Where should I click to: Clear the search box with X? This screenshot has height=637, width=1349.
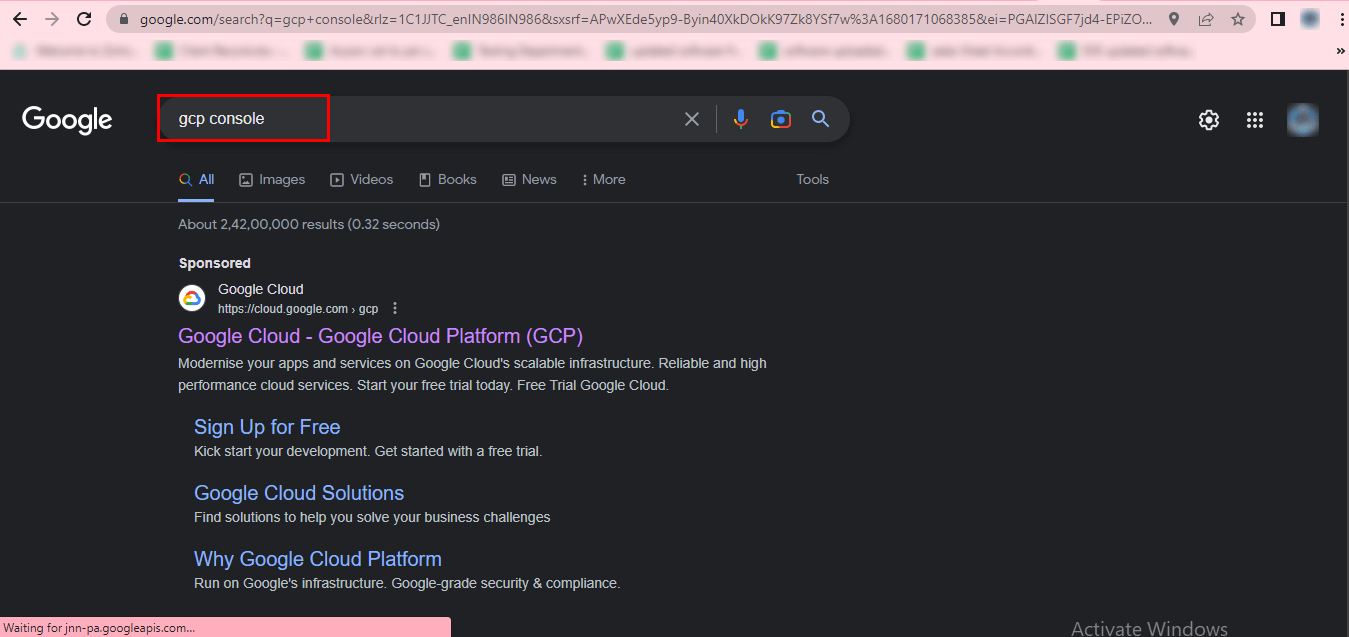point(692,119)
